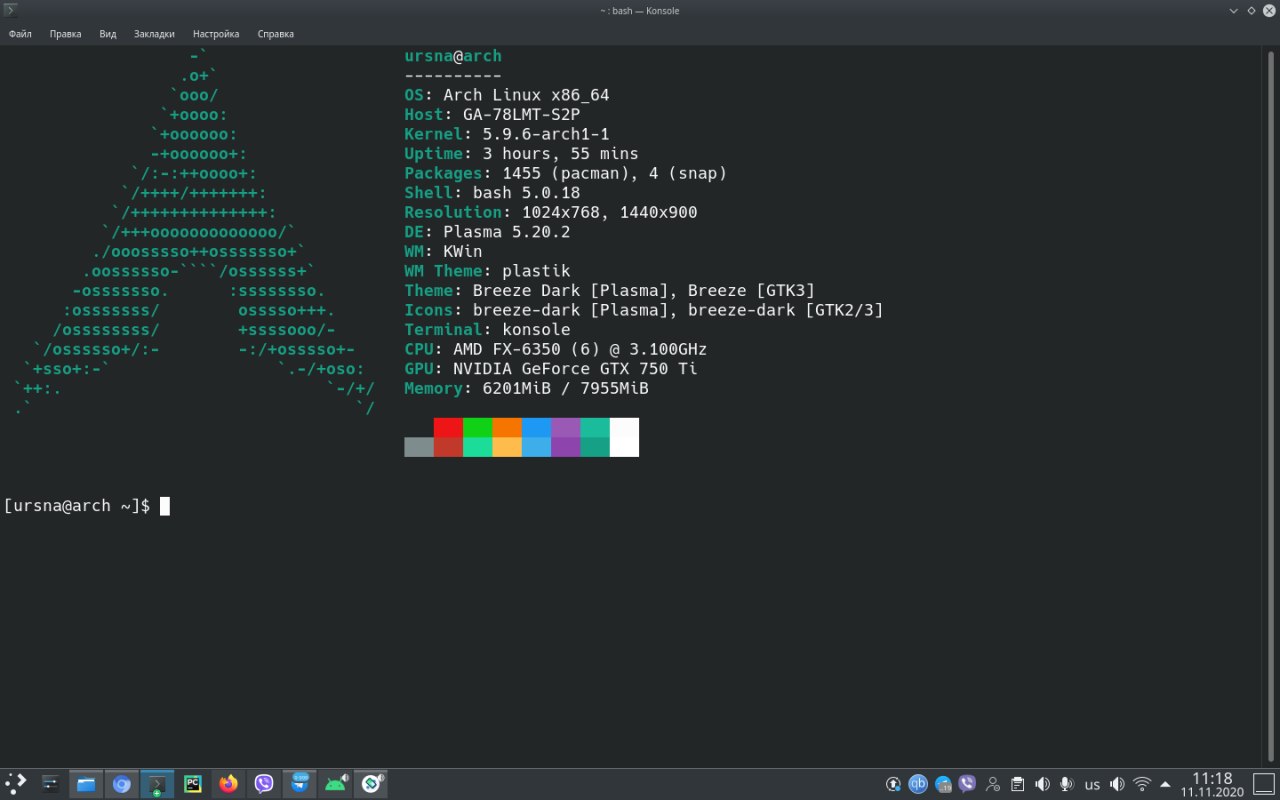
Task: Switch to the Chromium browser taskbar entry
Action: click(x=122, y=784)
